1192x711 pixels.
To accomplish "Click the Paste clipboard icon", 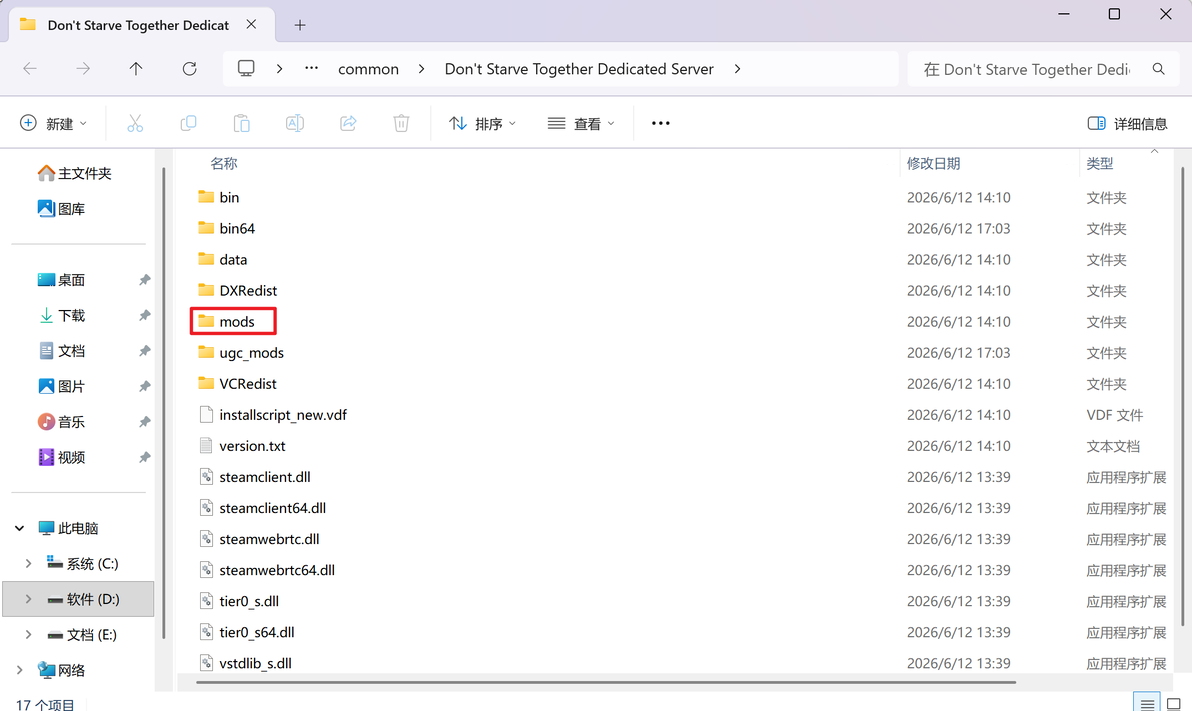I will point(241,123).
